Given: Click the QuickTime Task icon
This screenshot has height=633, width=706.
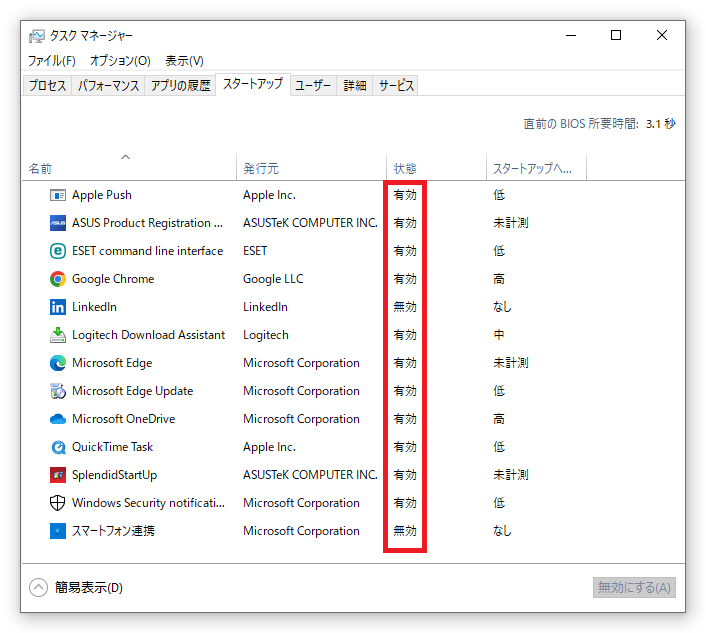Looking at the screenshot, I should point(58,447).
